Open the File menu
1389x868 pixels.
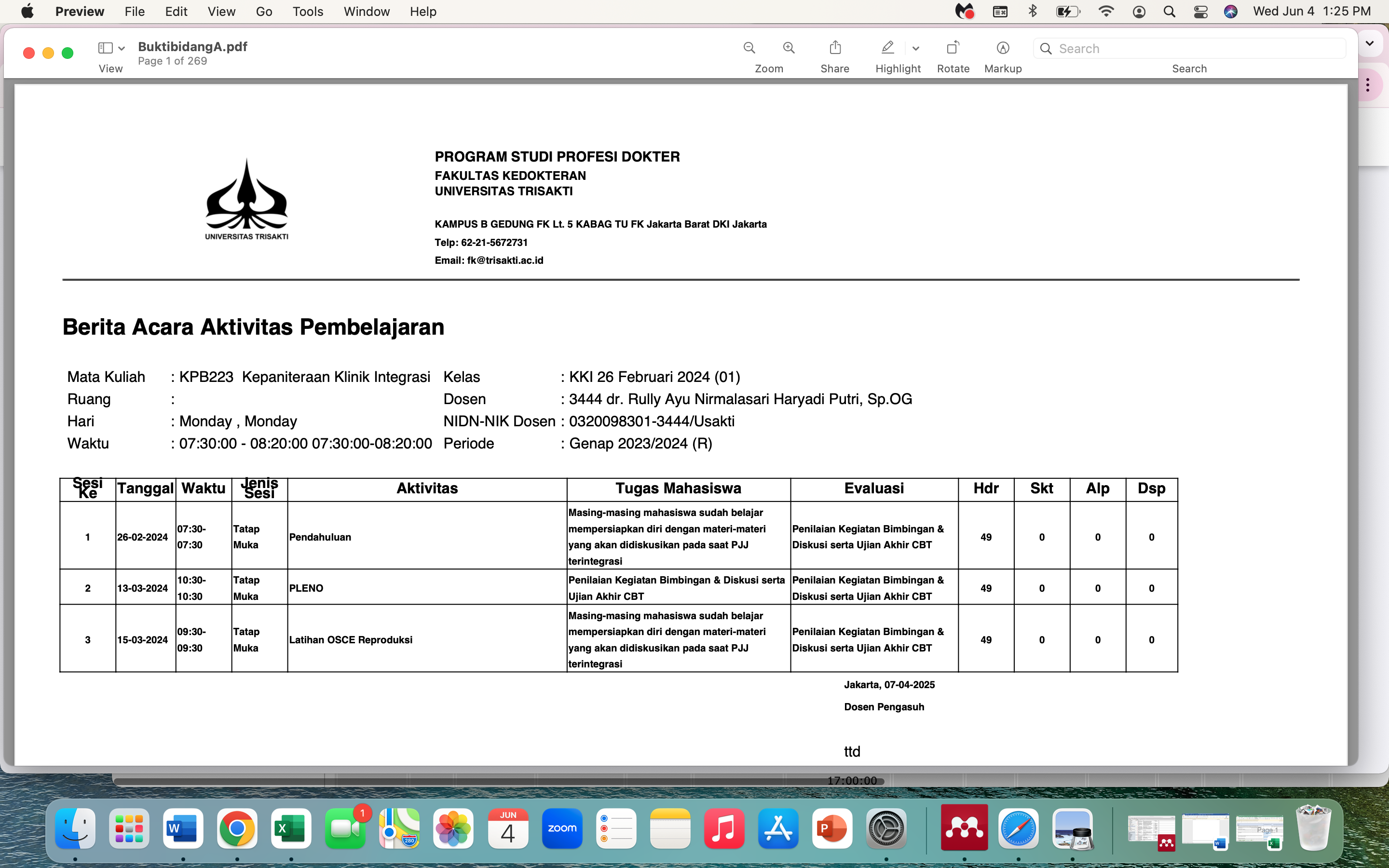134,12
